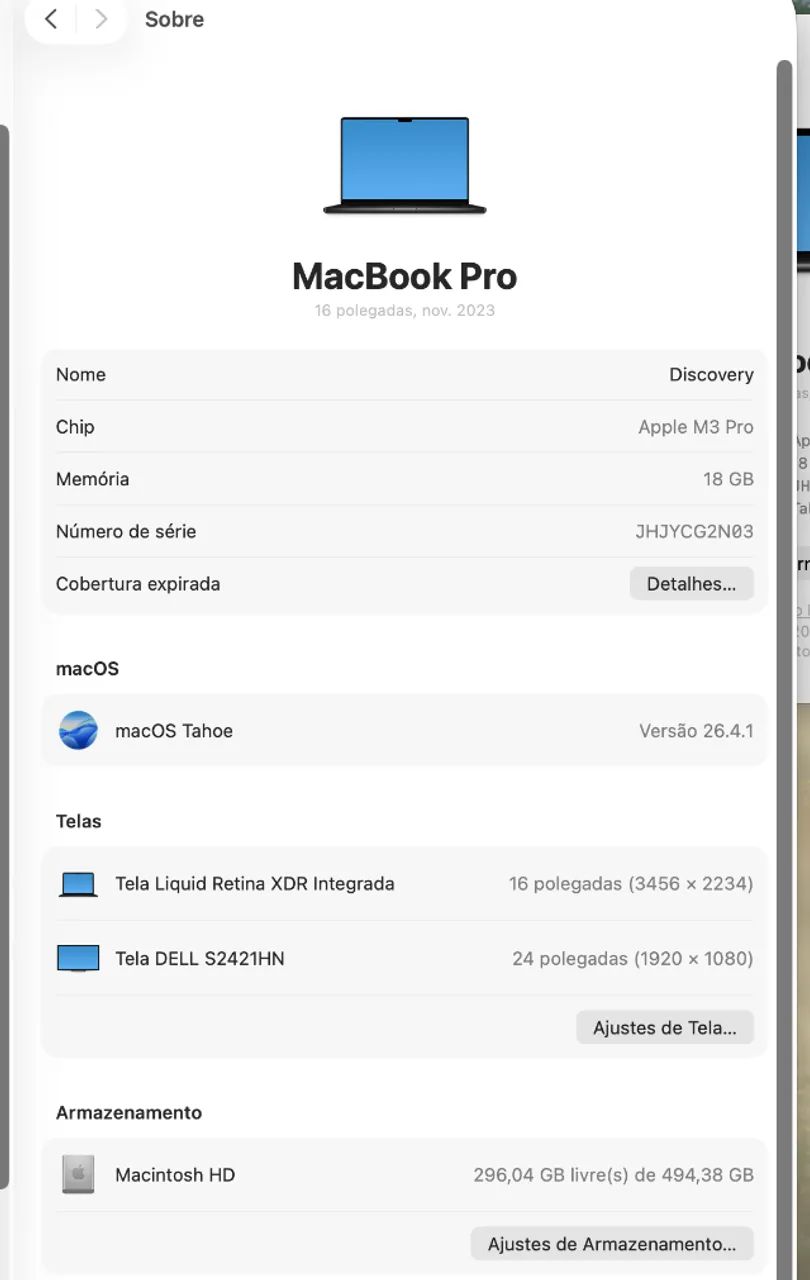Go forward with the right chevron
The width and height of the screenshot is (810, 1280).
[101, 19]
